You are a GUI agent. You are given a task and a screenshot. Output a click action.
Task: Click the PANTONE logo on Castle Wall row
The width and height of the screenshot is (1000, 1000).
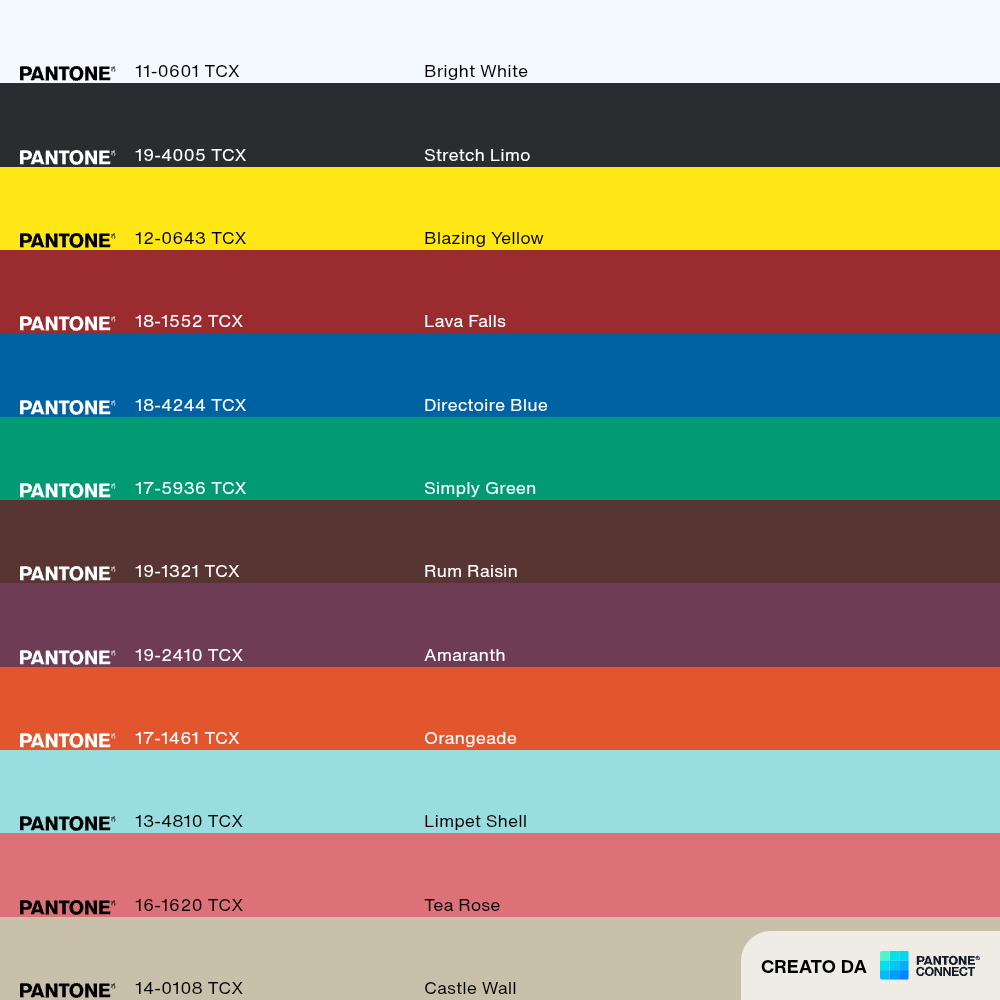click(67, 990)
